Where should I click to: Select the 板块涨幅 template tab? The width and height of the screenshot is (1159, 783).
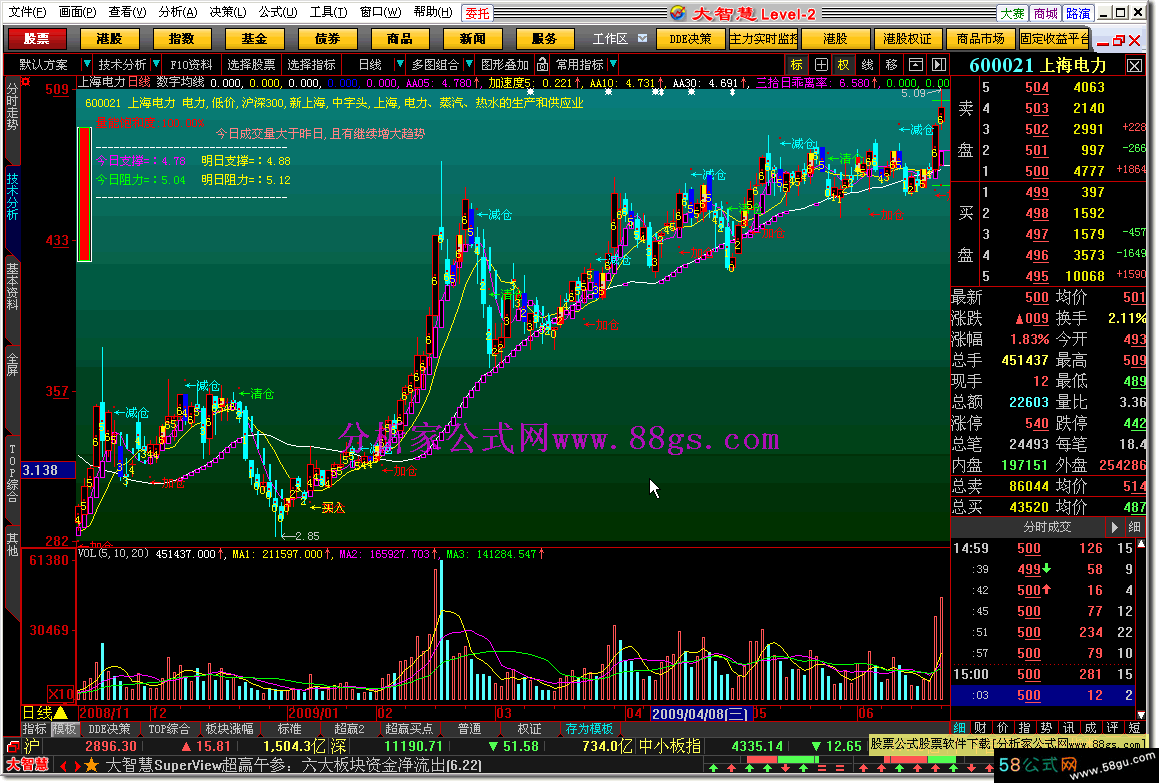[x=229, y=729]
